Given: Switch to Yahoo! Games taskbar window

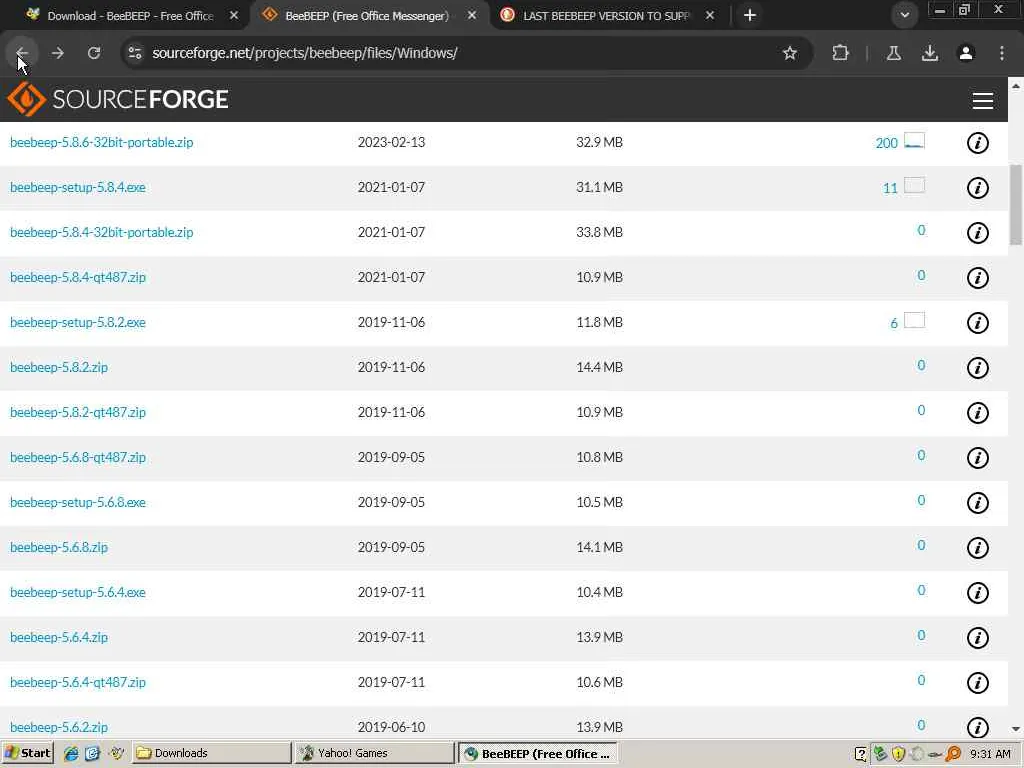Looking at the screenshot, I should pyautogui.click(x=374, y=753).
